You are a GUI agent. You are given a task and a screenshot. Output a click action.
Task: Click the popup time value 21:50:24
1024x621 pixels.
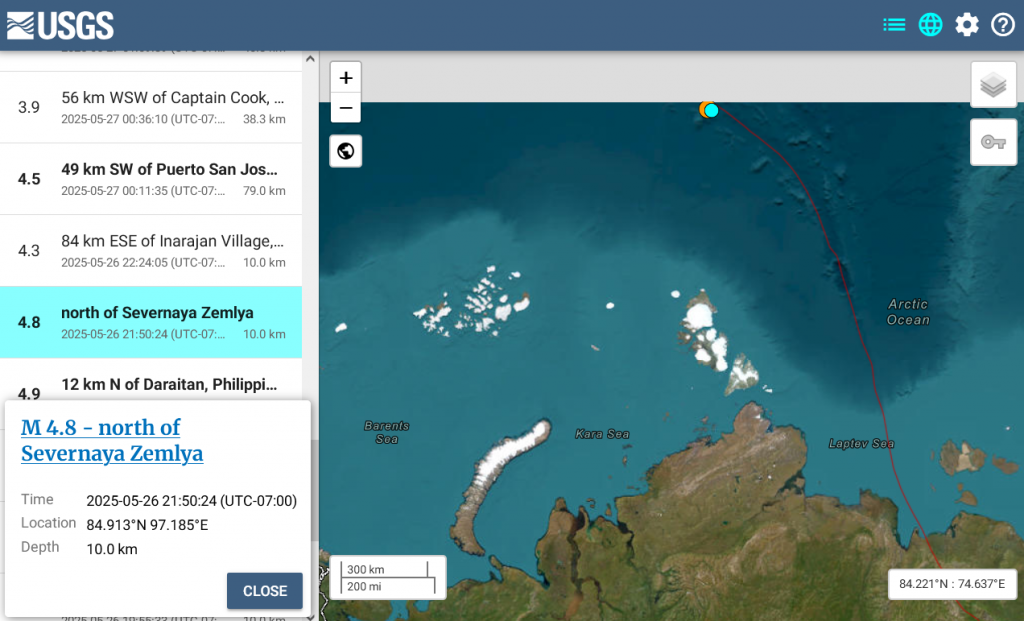pyautogui.click(x=191, y=501)
